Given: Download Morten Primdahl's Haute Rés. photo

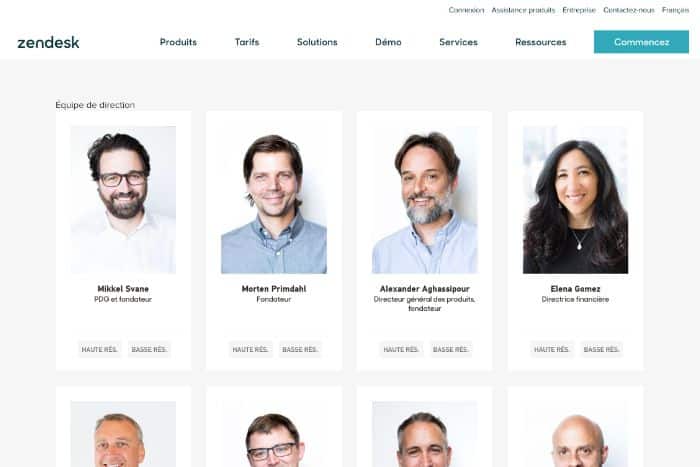Looking at the screenshot, I should [250, 349].
